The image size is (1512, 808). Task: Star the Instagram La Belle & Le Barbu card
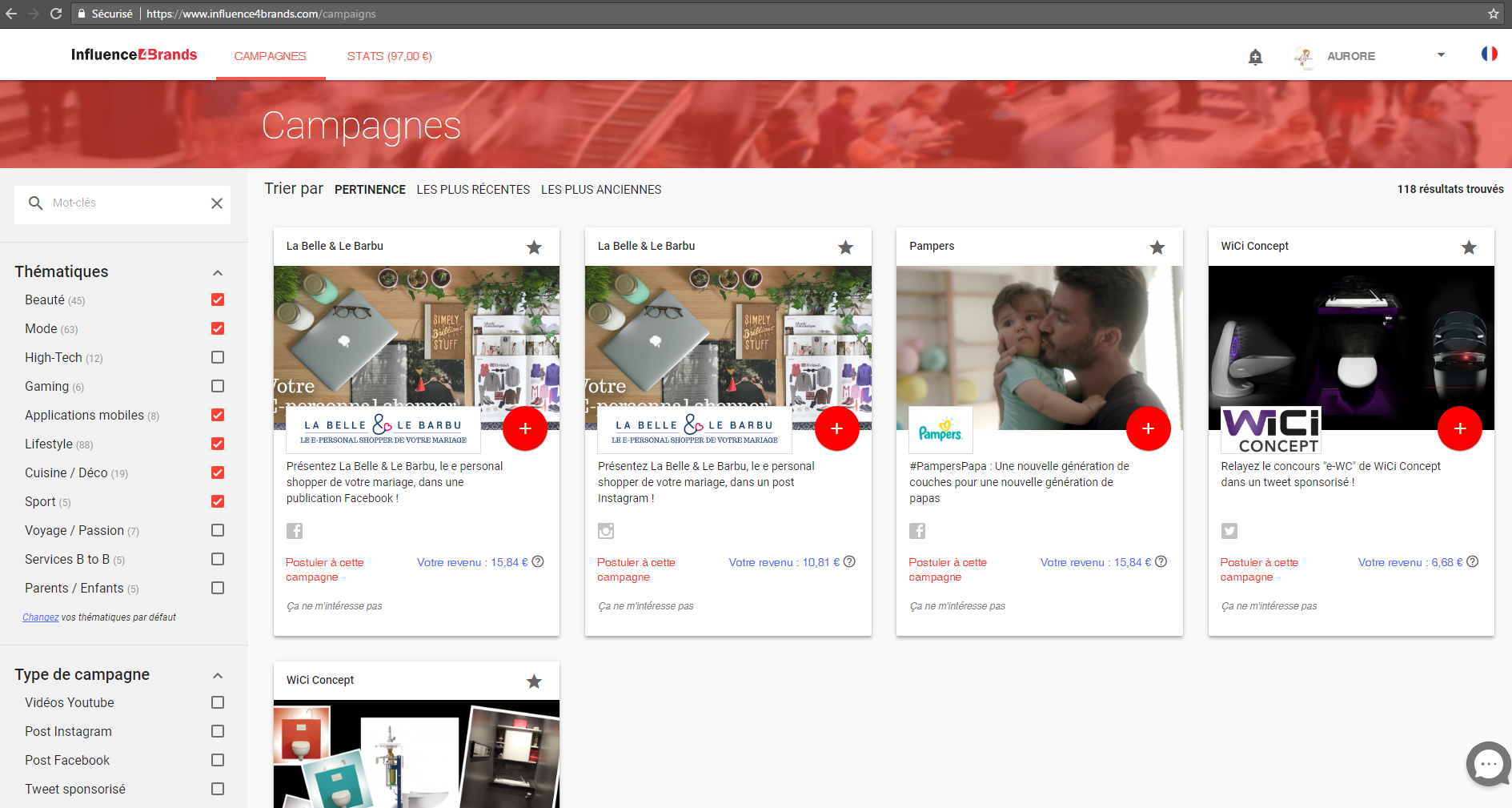pos(845,247)
